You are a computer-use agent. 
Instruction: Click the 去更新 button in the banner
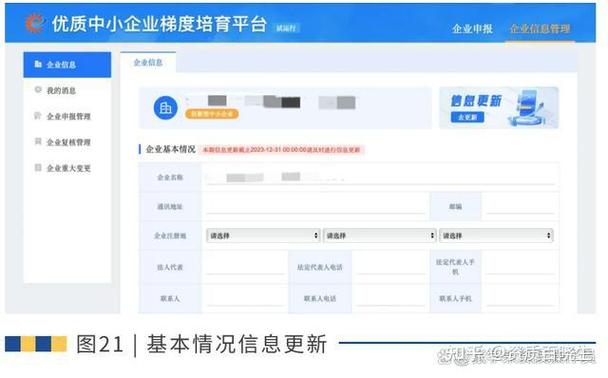[467, 117]
